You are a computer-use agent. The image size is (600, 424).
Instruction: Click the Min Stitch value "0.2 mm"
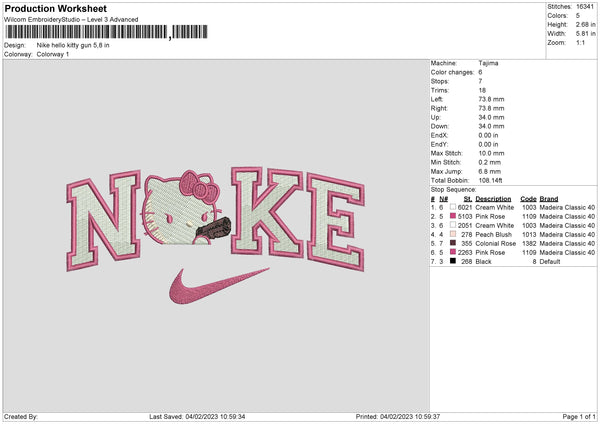tap(490, 162)
